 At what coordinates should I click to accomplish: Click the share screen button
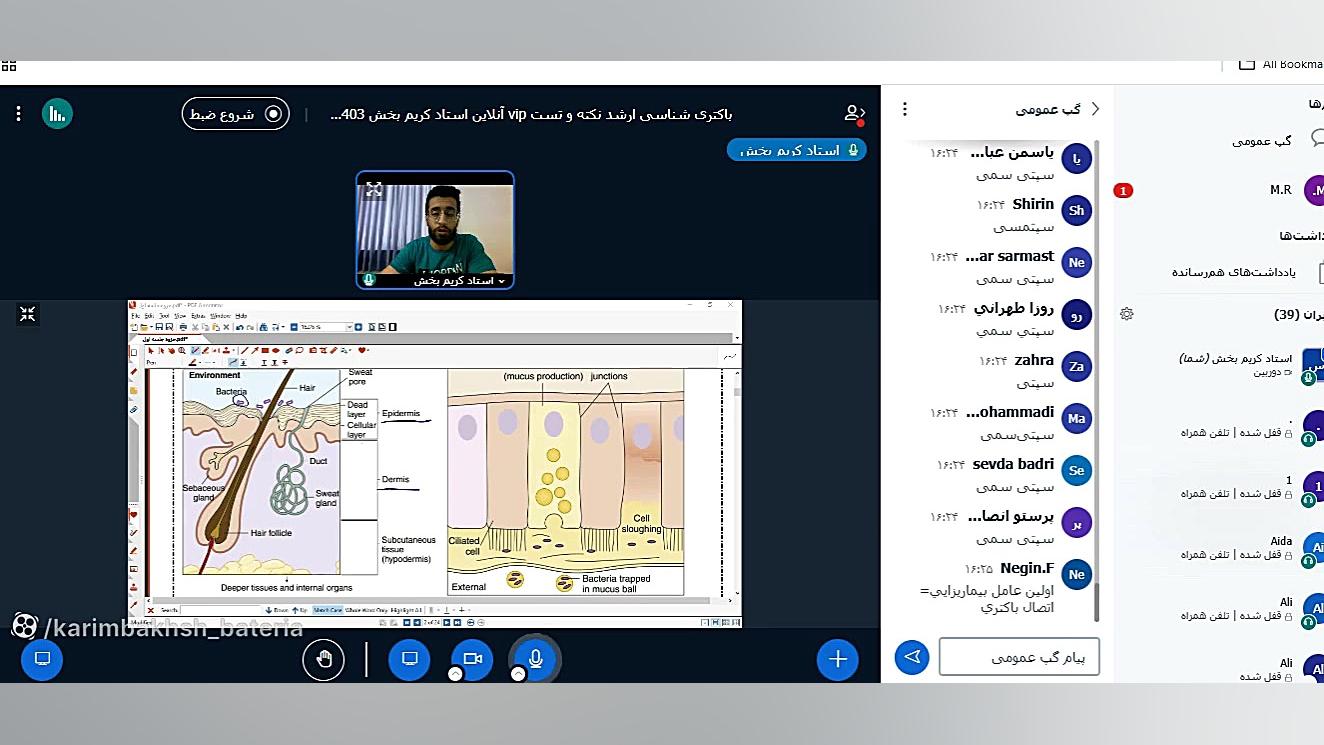[x=409, y=658]
